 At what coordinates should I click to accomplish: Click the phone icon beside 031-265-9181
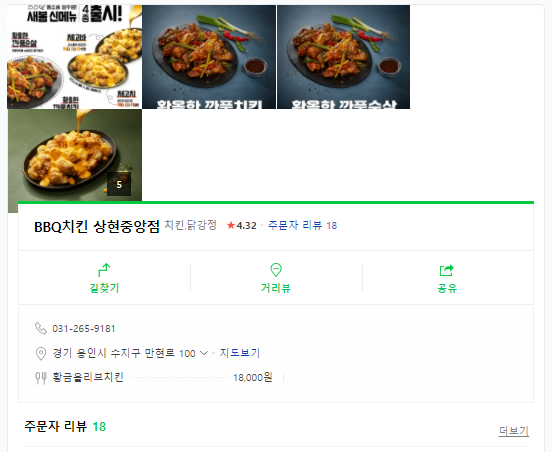click(41, 328)
